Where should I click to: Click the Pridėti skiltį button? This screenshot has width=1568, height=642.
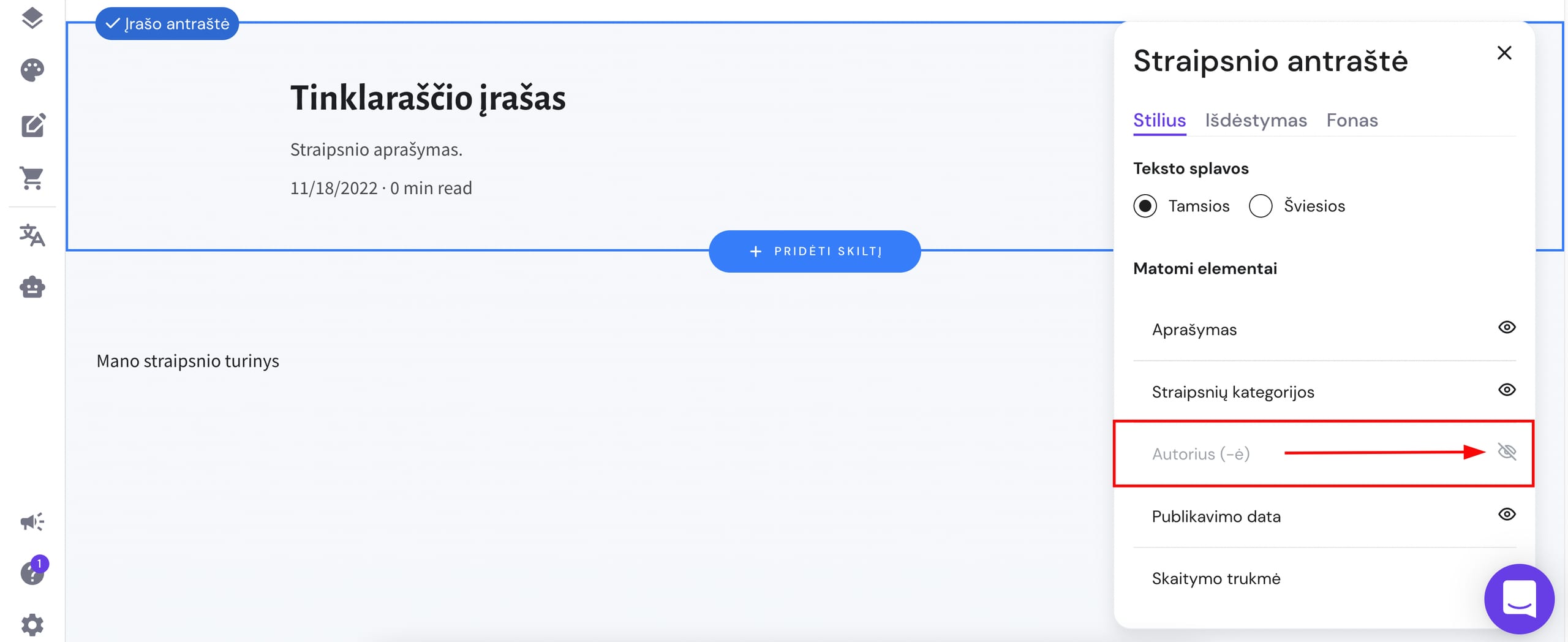coord(814,251)
